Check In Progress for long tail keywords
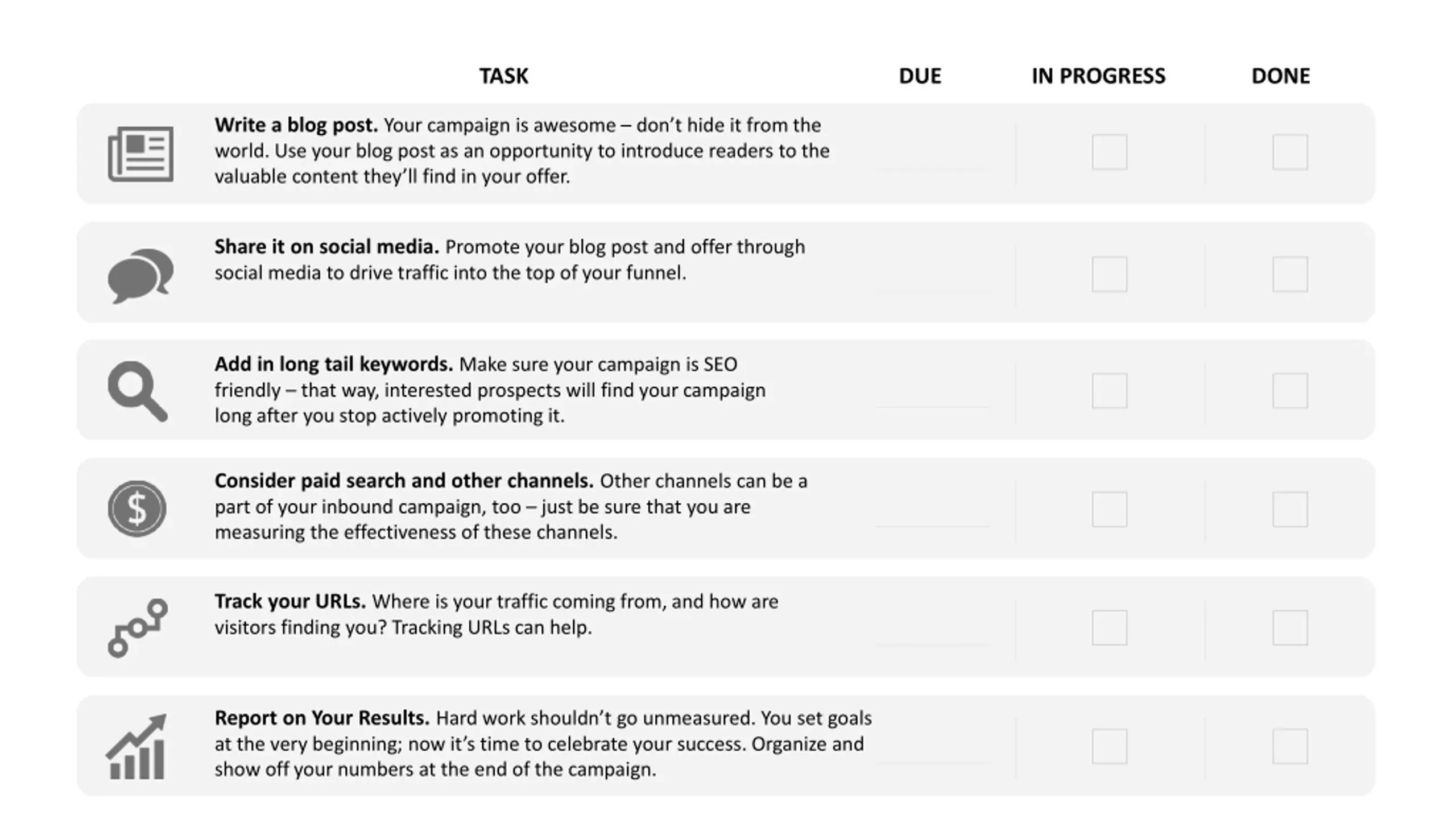 tap(1109, 391)
